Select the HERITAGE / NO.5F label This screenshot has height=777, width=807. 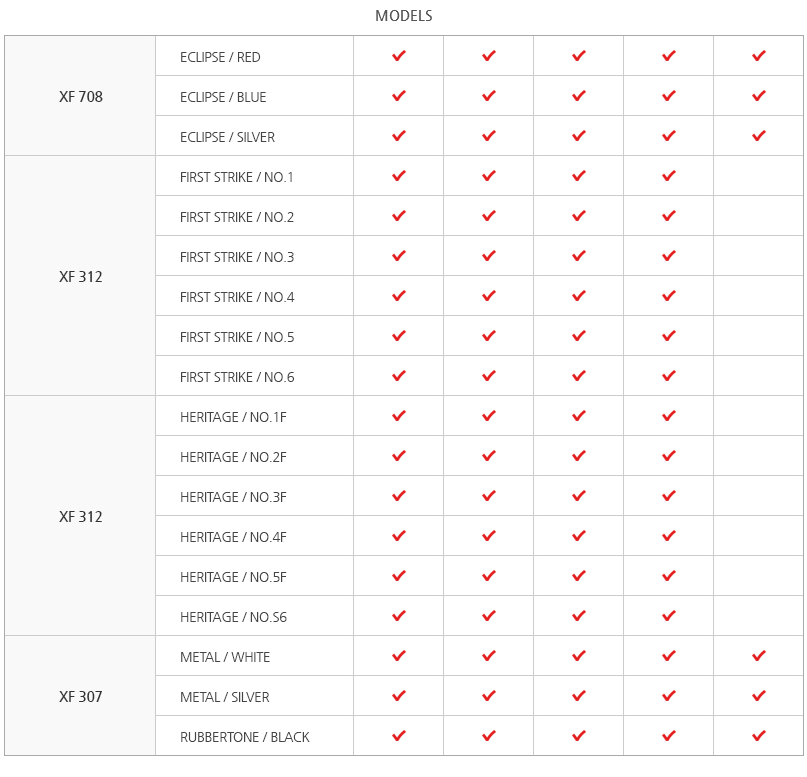tap(233, 577)
